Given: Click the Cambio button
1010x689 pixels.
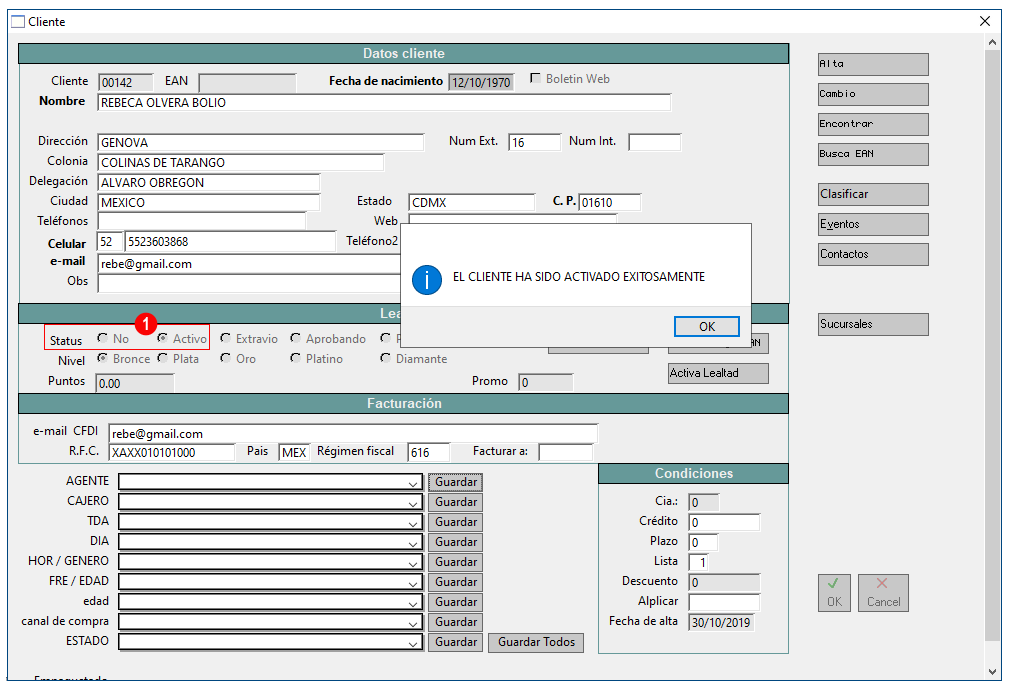Looking at the screenshot, I should [x=873, y=94].
